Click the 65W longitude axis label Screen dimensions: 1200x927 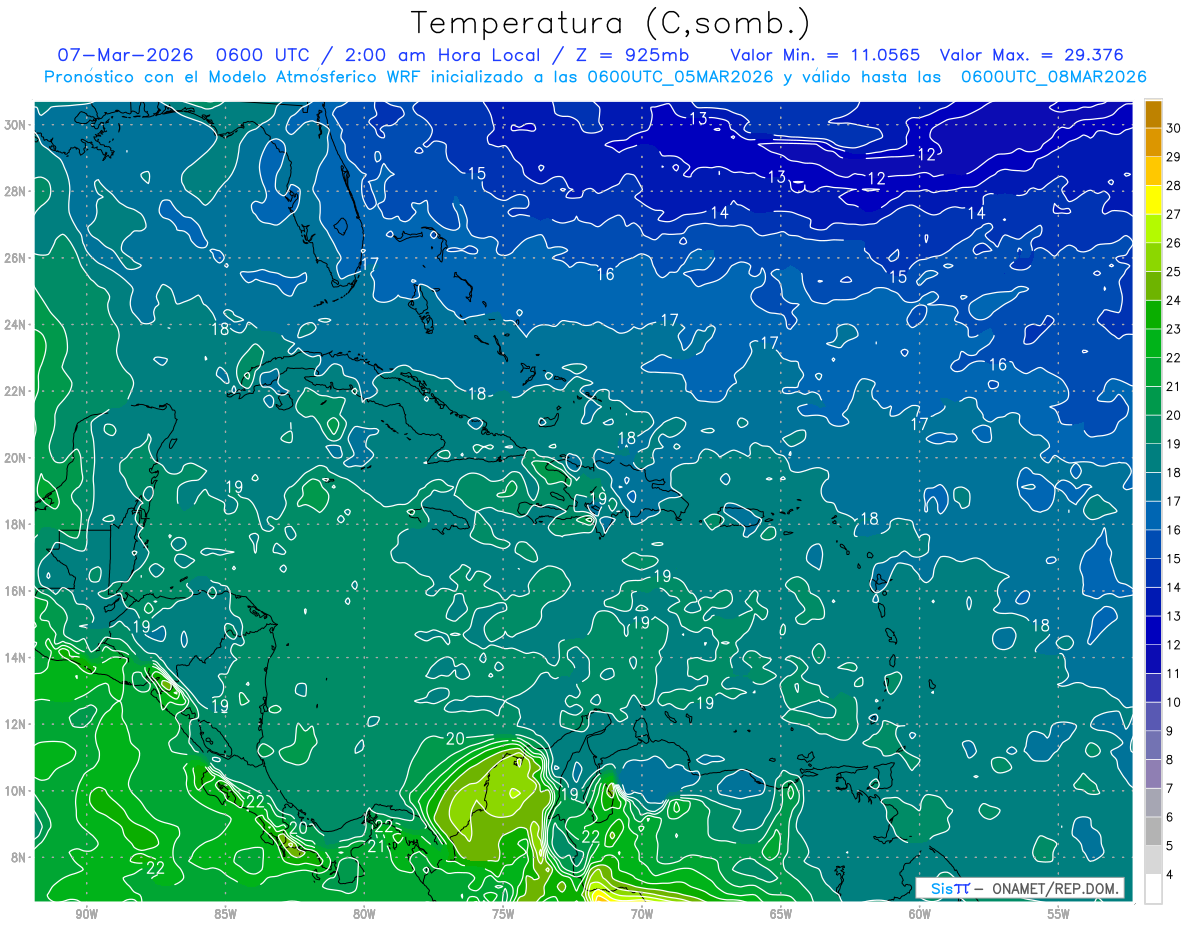(781, 914)
